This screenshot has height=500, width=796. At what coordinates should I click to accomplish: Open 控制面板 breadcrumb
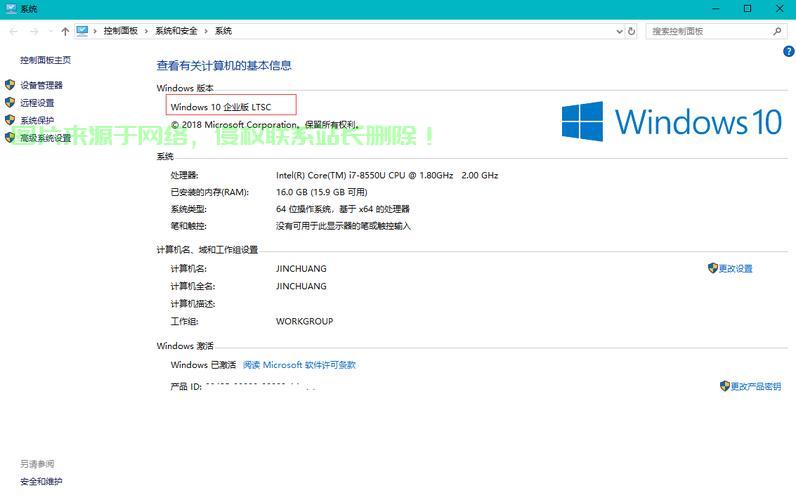(120, 31)
